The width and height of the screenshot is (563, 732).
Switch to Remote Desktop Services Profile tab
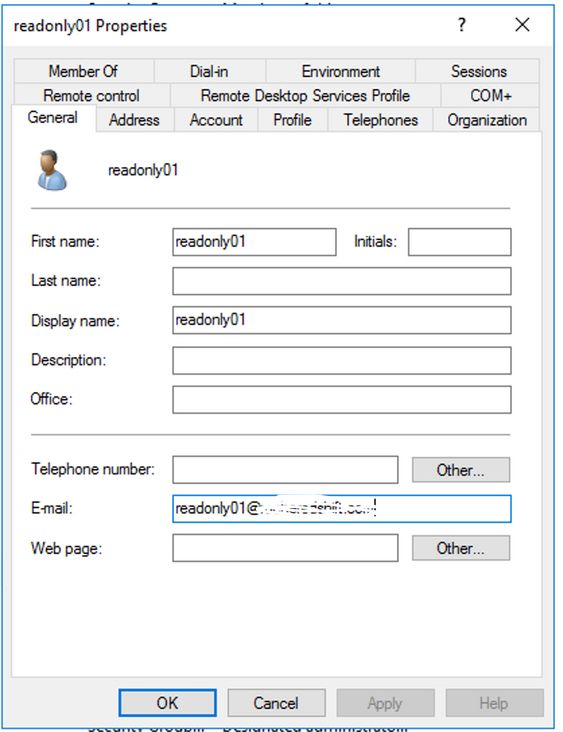(x=305, y=96)
